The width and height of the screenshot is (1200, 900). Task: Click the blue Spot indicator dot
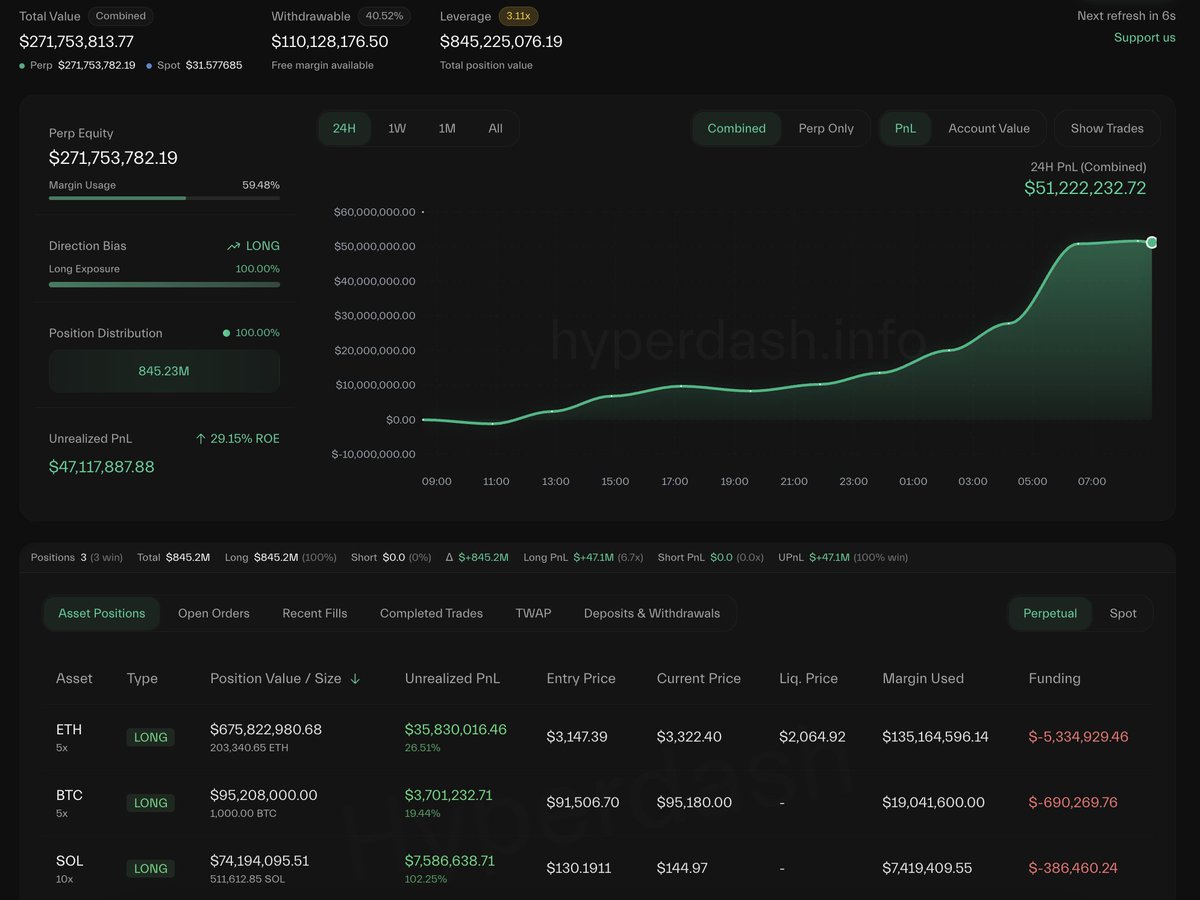click(x=151, y=65)
